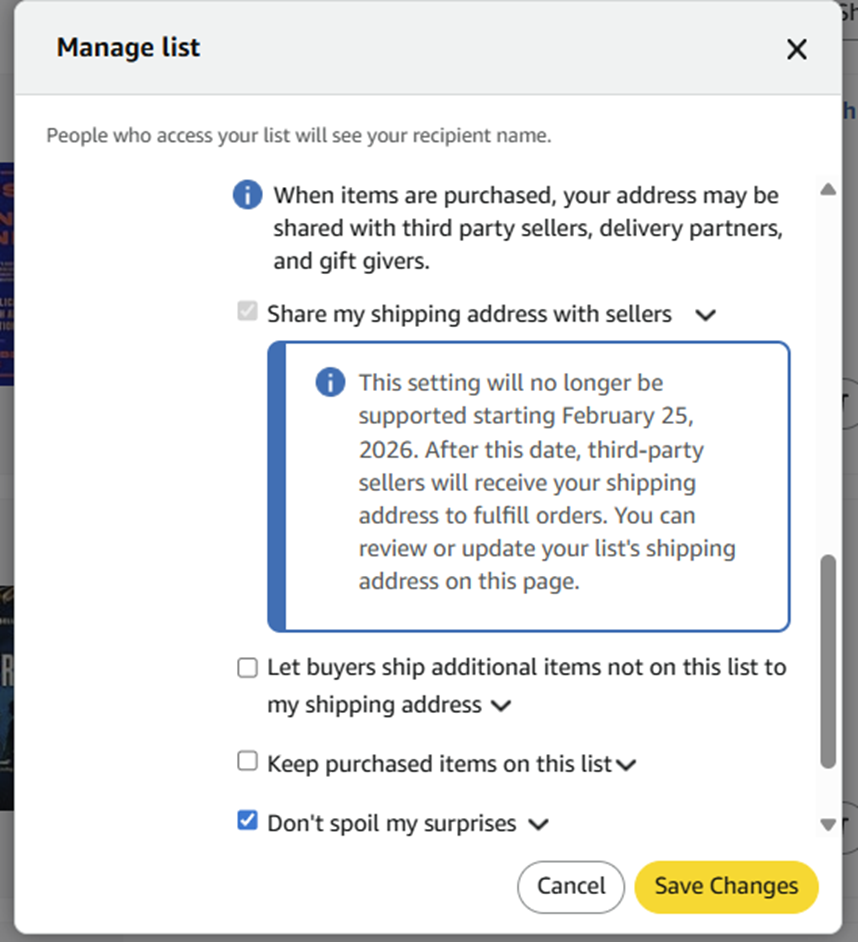Expand chevron after "my shipping address" for buyers option
This screenshot has width=858, height=942.
pos(501,706)
